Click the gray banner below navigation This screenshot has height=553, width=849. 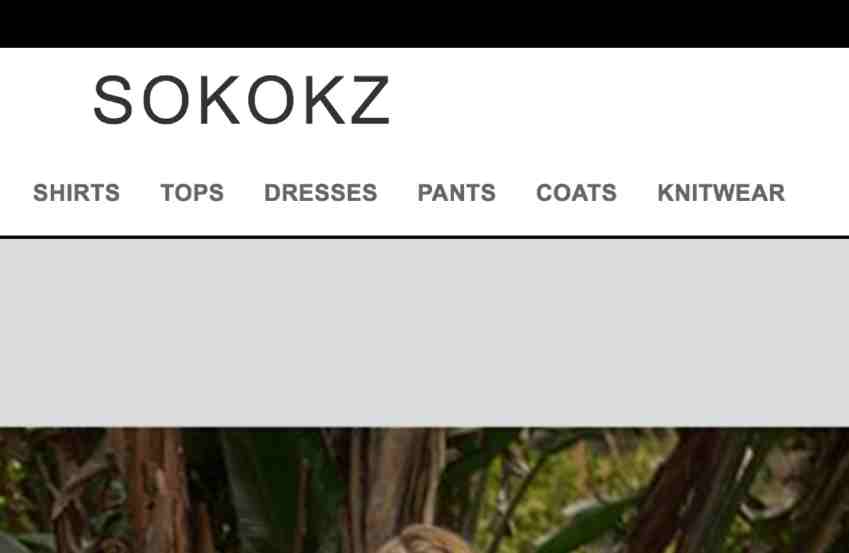424,333
